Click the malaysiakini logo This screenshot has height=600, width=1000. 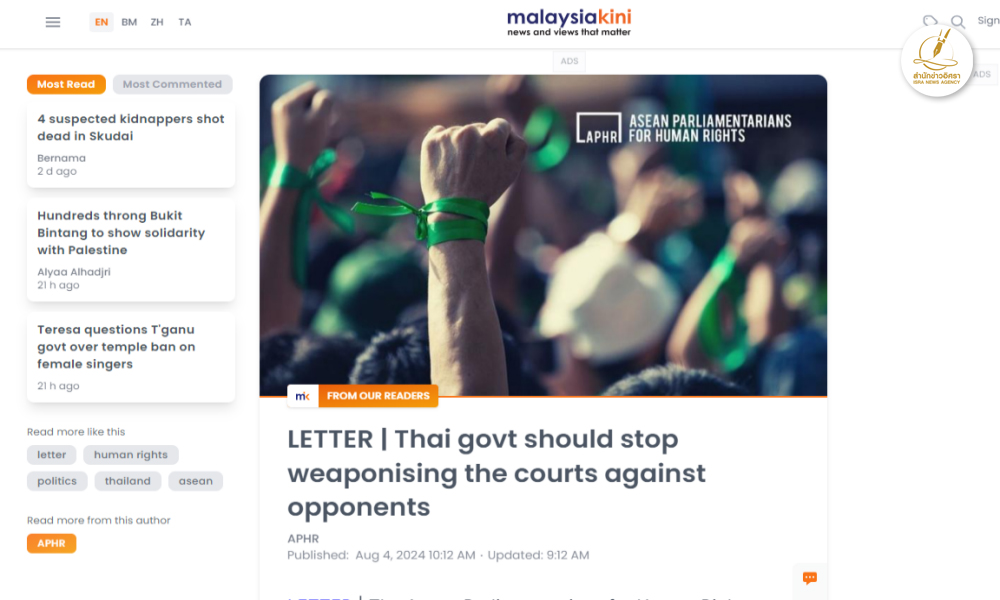569,22
